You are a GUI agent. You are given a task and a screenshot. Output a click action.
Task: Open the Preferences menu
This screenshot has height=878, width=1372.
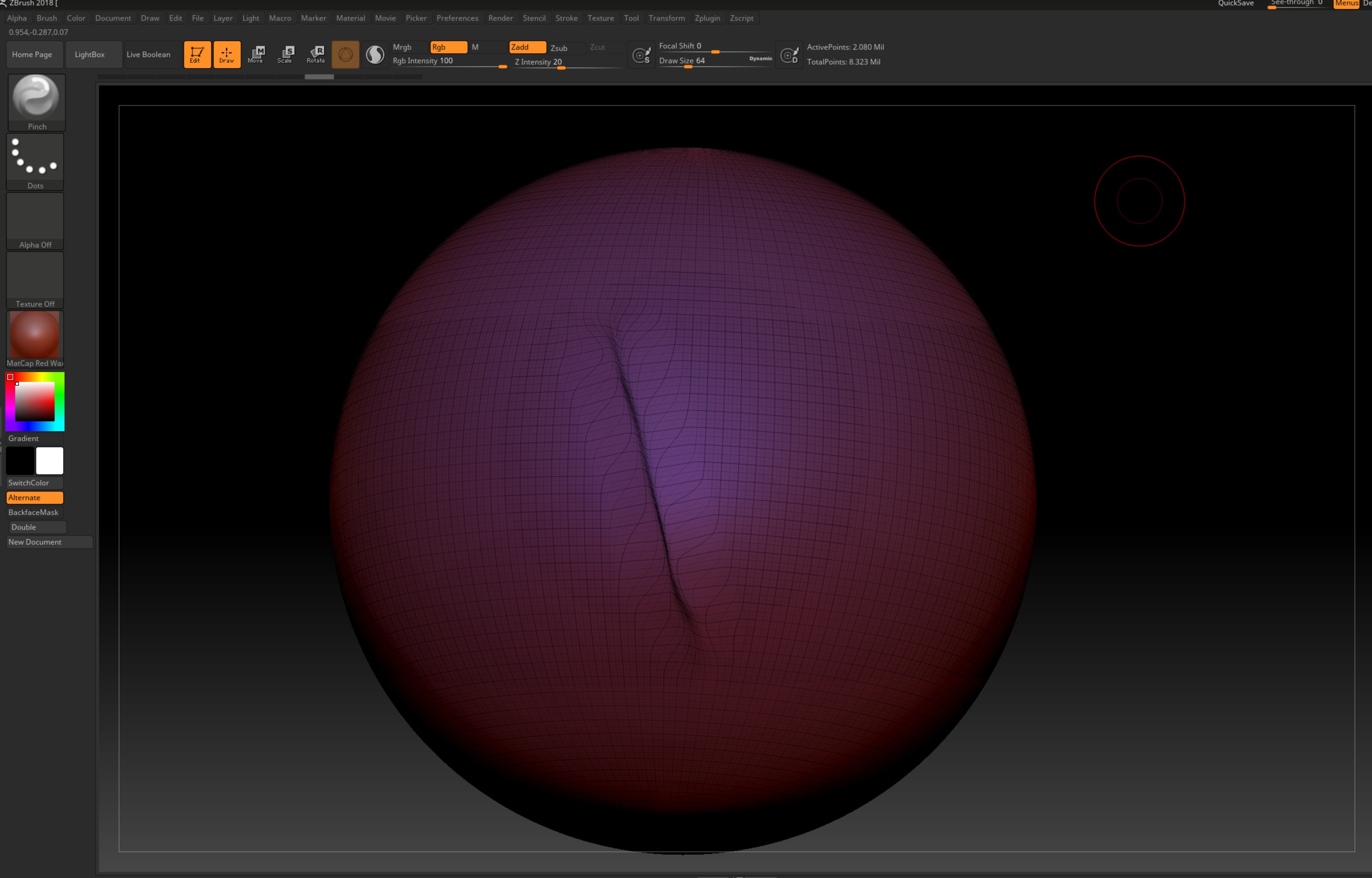pyautogui.click(x=457, y=18)
